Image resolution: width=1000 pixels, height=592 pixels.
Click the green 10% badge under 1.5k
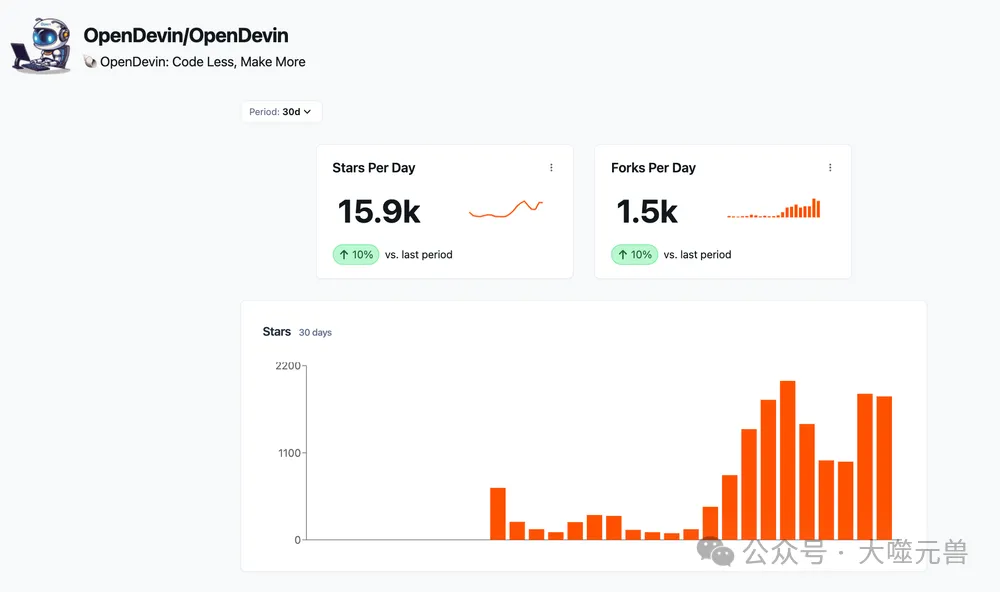pos(635,255)
